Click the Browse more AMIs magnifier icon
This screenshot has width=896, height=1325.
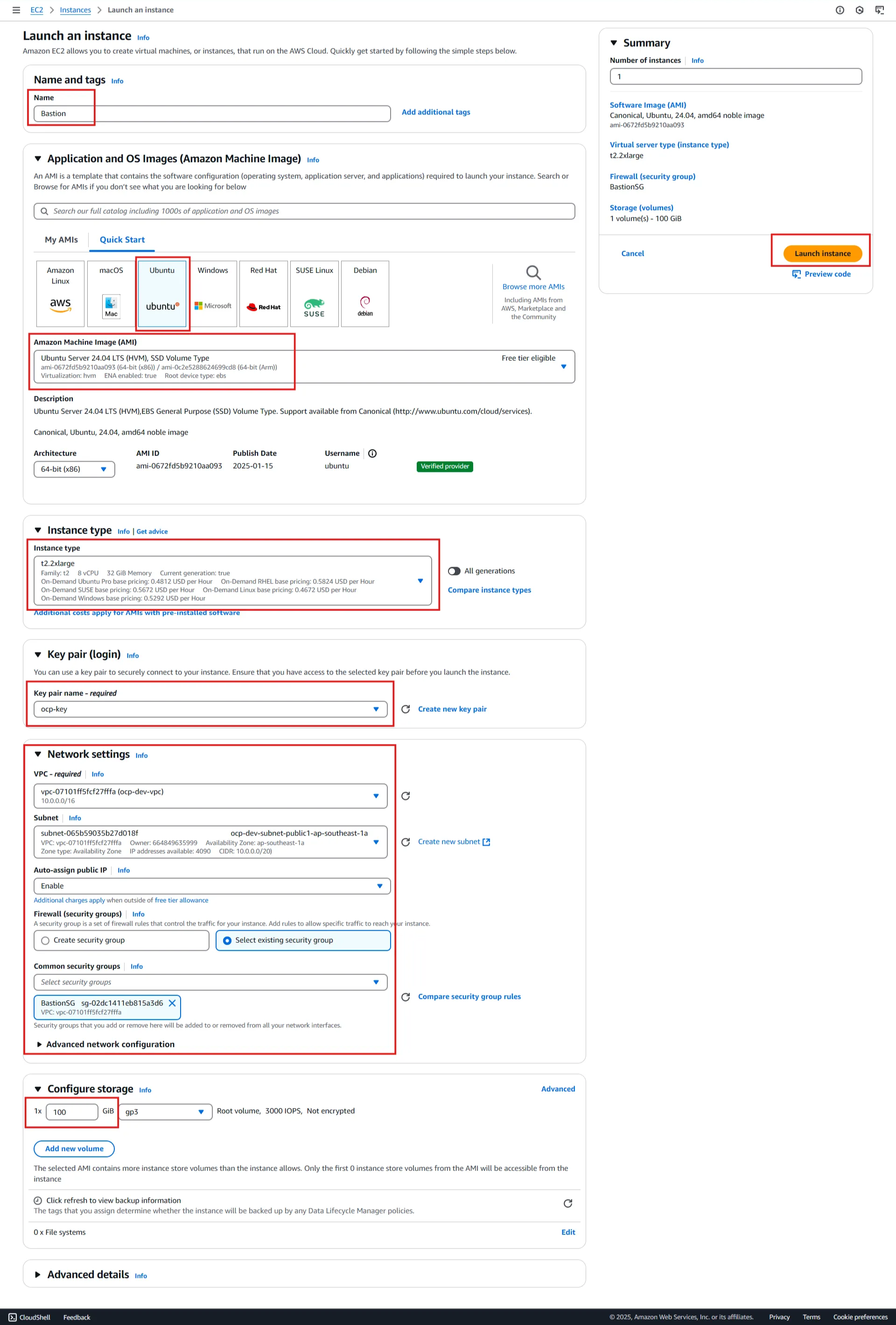coord(533,273)
